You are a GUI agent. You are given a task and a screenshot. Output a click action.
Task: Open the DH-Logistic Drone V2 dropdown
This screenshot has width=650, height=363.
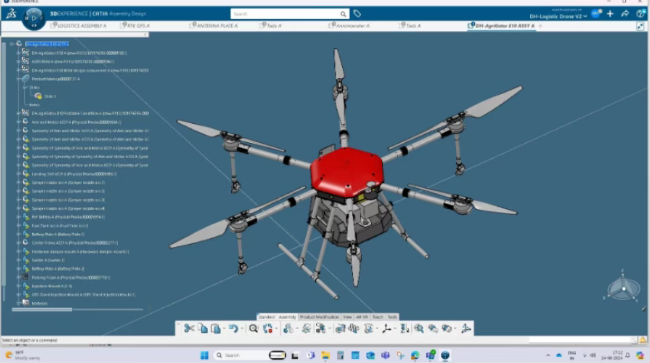pos(558,16)
